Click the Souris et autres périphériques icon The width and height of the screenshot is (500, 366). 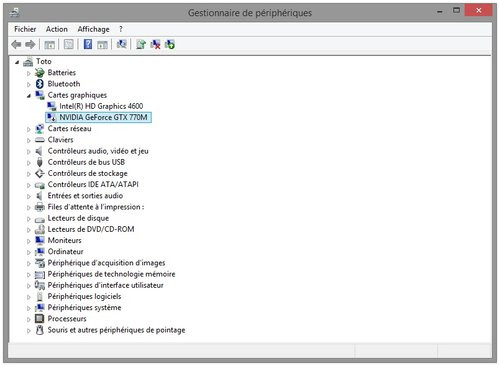[x=40, y=330]
